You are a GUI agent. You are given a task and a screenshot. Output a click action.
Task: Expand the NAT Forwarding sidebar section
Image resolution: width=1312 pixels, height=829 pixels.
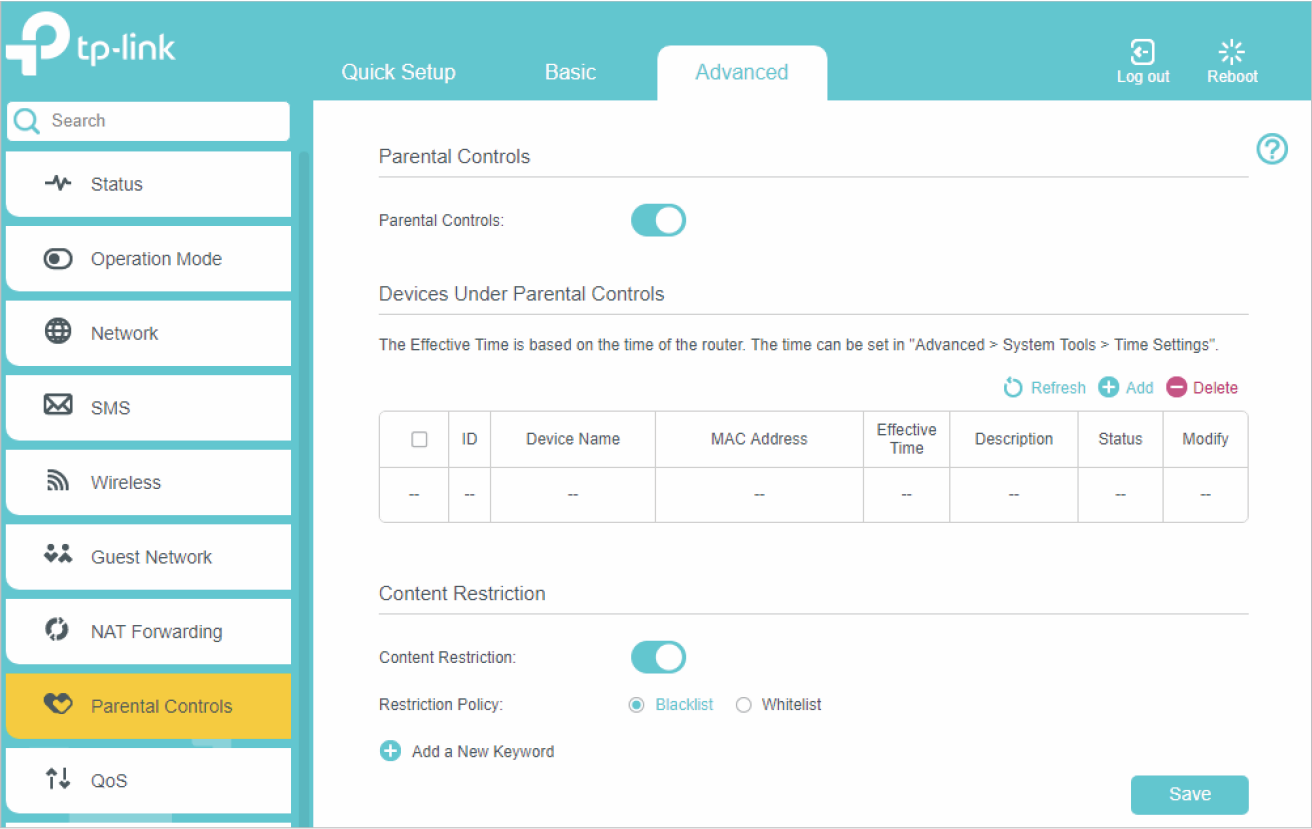(155, 631)
